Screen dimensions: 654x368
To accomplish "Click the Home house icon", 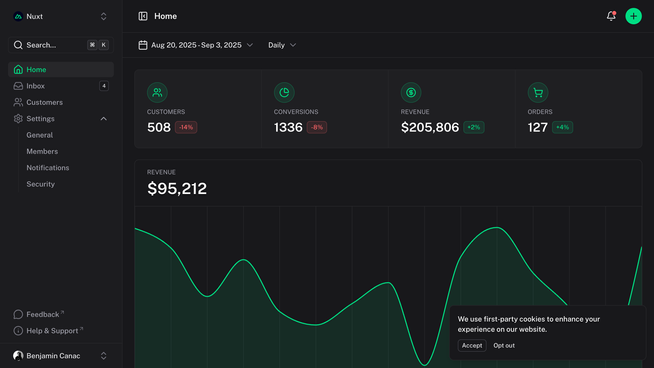I will 18,70.
